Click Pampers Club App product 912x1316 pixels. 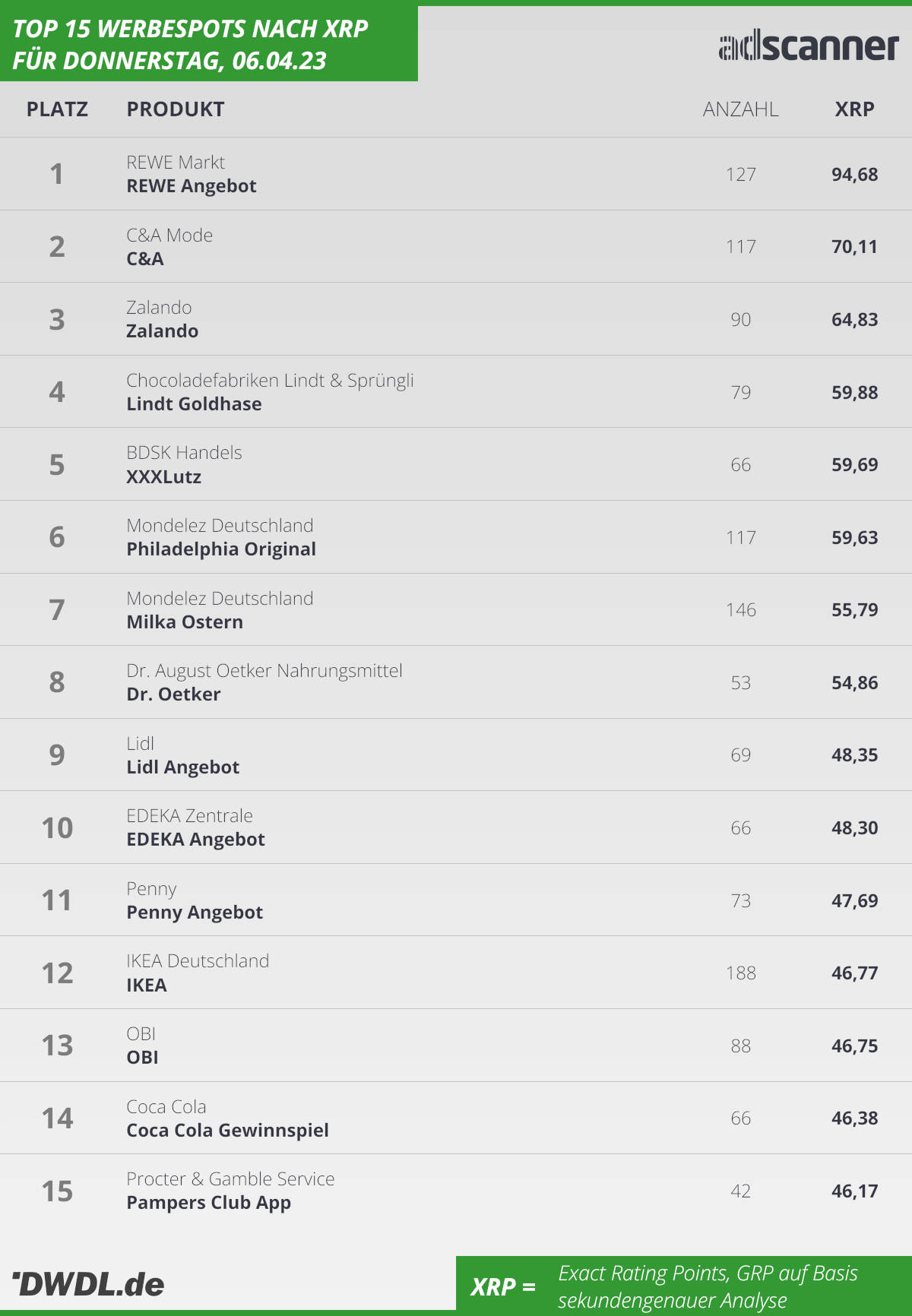pos(208,1204)
